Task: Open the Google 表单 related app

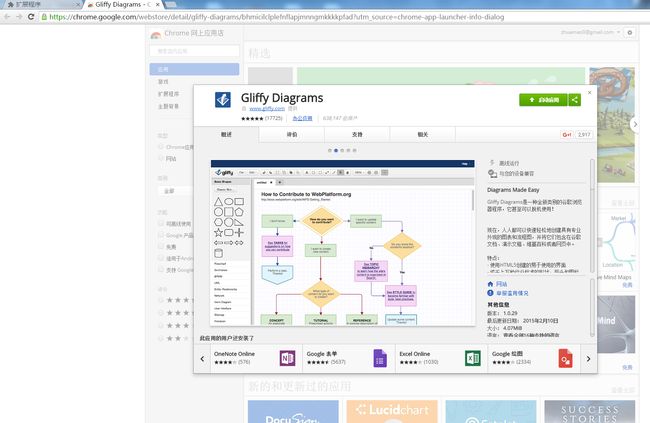Action: click(x=349, y=359)
